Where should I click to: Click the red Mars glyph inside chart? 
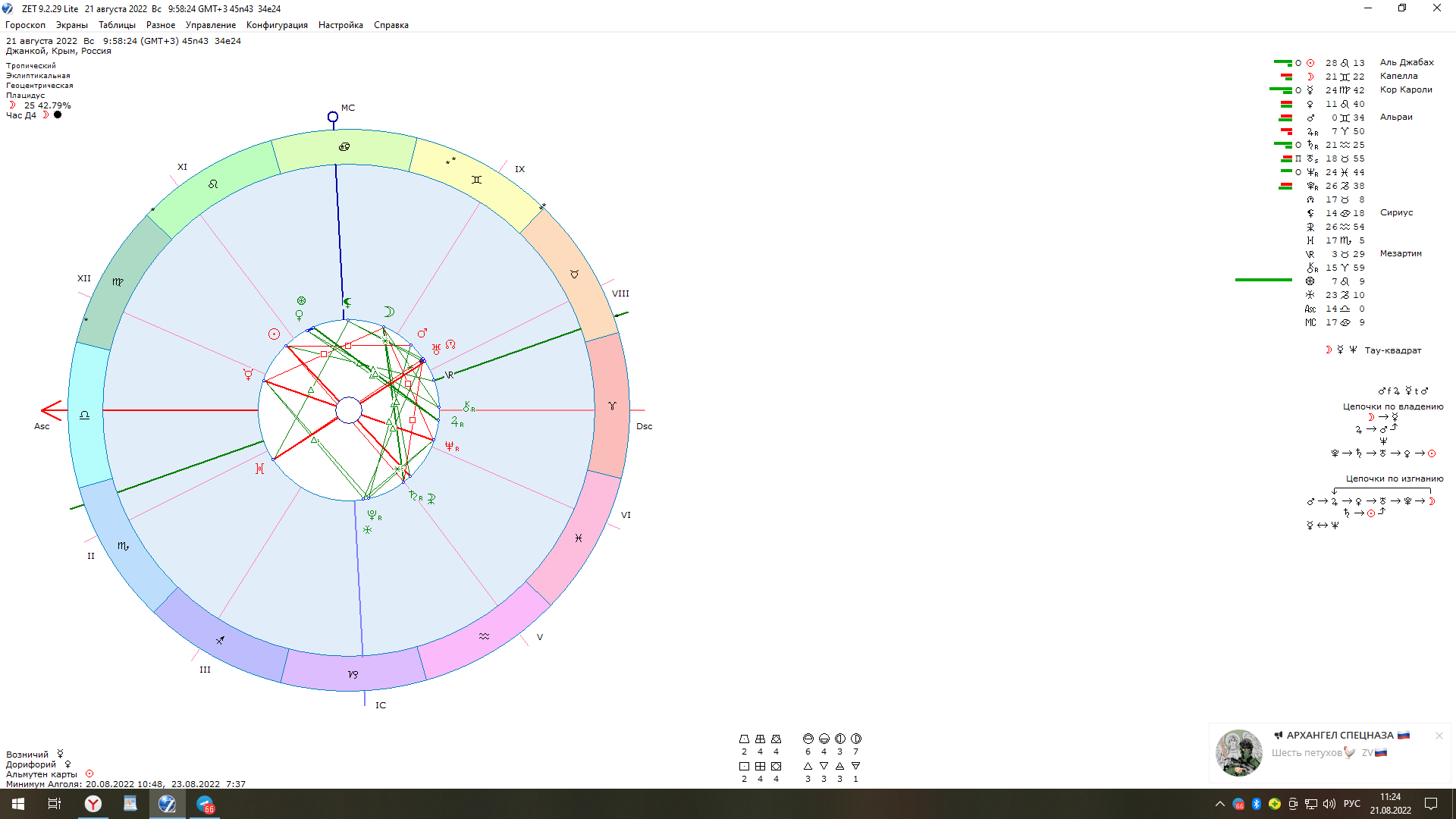click(x=422, y=333)
